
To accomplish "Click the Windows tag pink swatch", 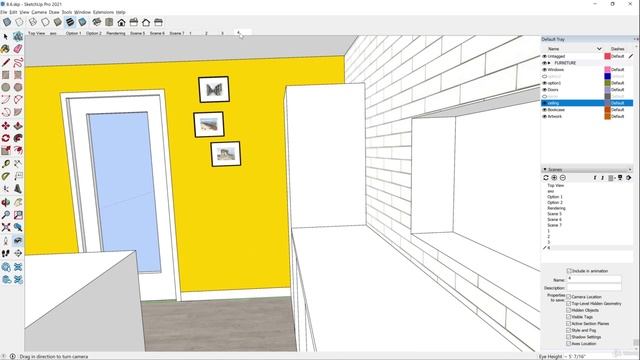I will 608,70.
